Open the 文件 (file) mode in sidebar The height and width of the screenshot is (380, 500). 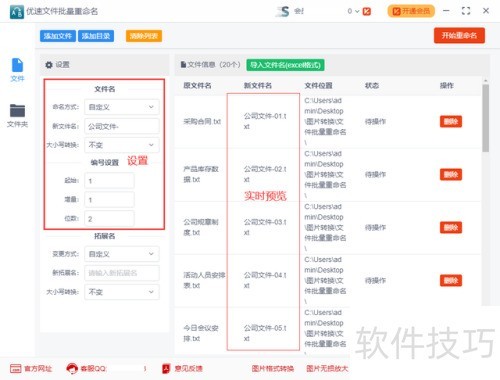17,69
